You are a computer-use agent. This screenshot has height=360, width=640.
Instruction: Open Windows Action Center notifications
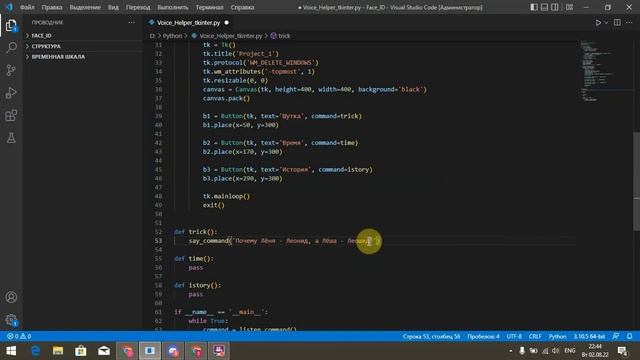pyautogui.click(x=622, y=351)
